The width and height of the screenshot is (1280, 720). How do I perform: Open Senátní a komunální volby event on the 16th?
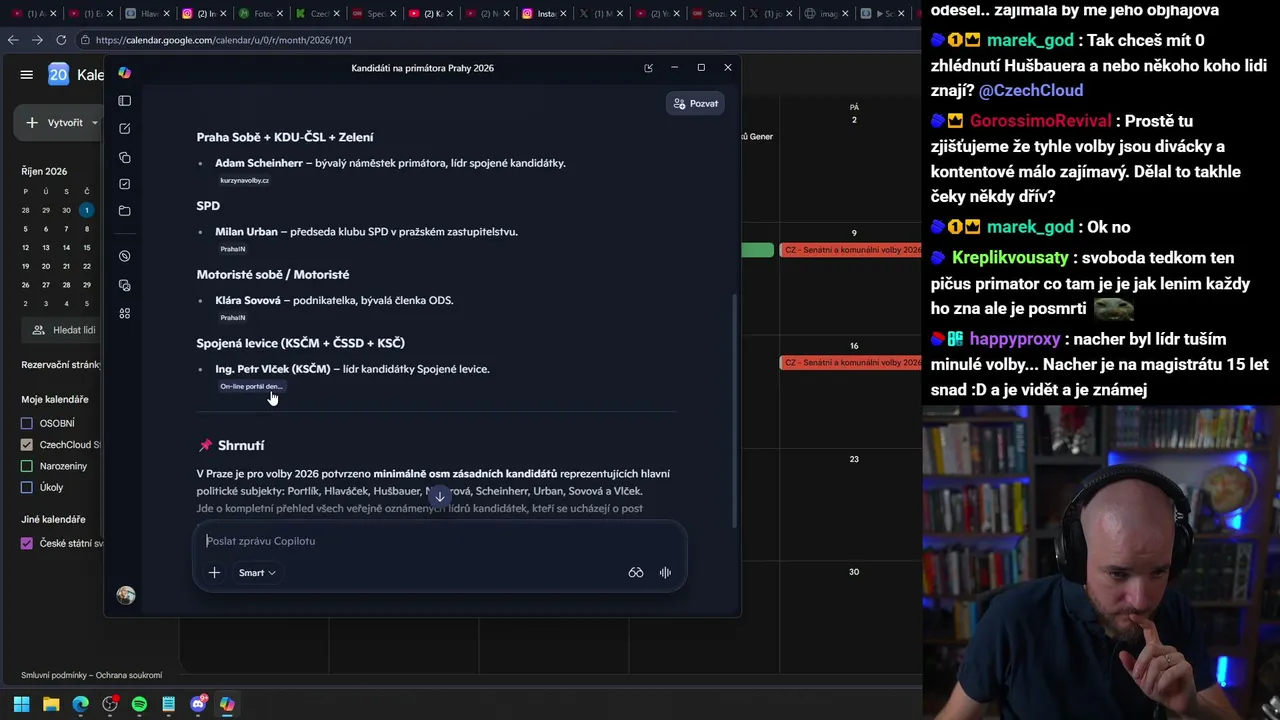tap(851, 363)
